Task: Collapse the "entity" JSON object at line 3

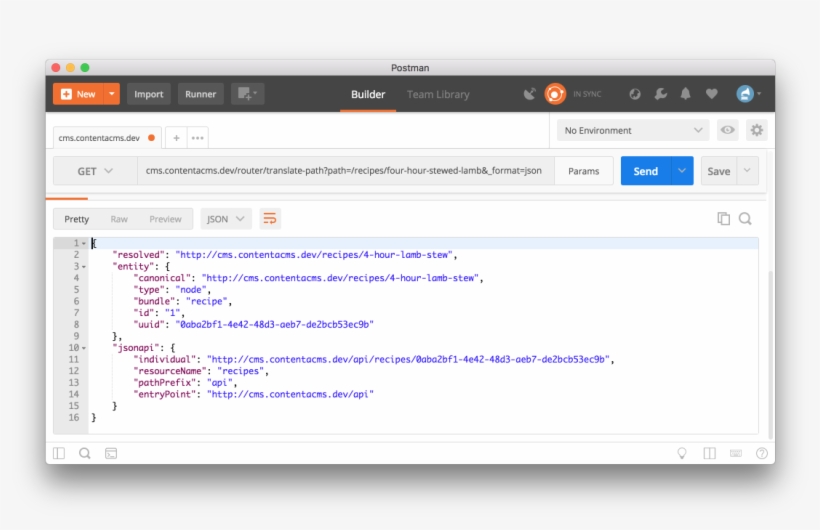Action: point(84,266)
